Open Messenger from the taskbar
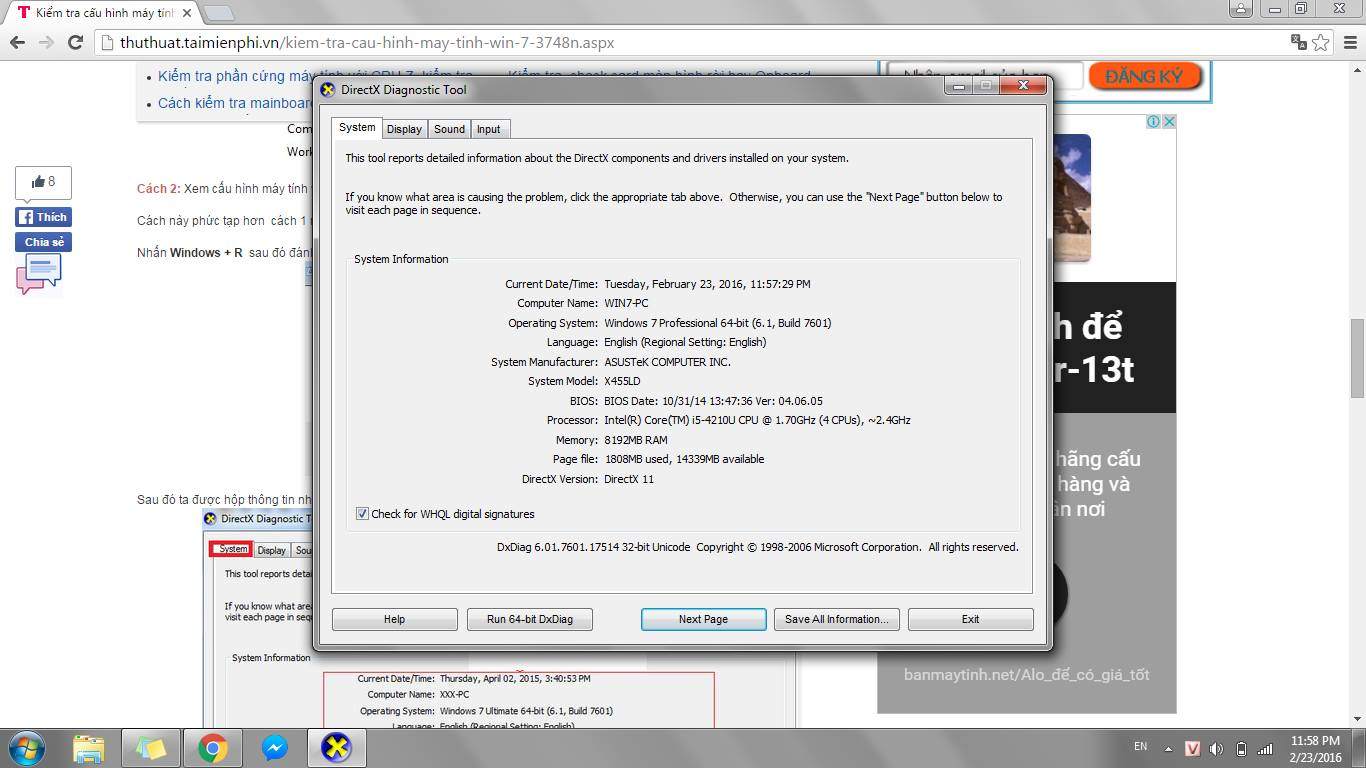The height and width of the screenshot is (768, 1366). point(275,748)
